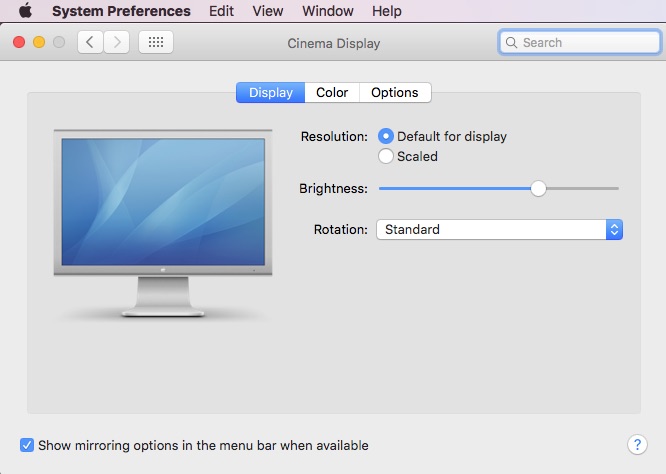Open the Edit menu
This screenshot has width=666, height=474.
pos(221,11)
